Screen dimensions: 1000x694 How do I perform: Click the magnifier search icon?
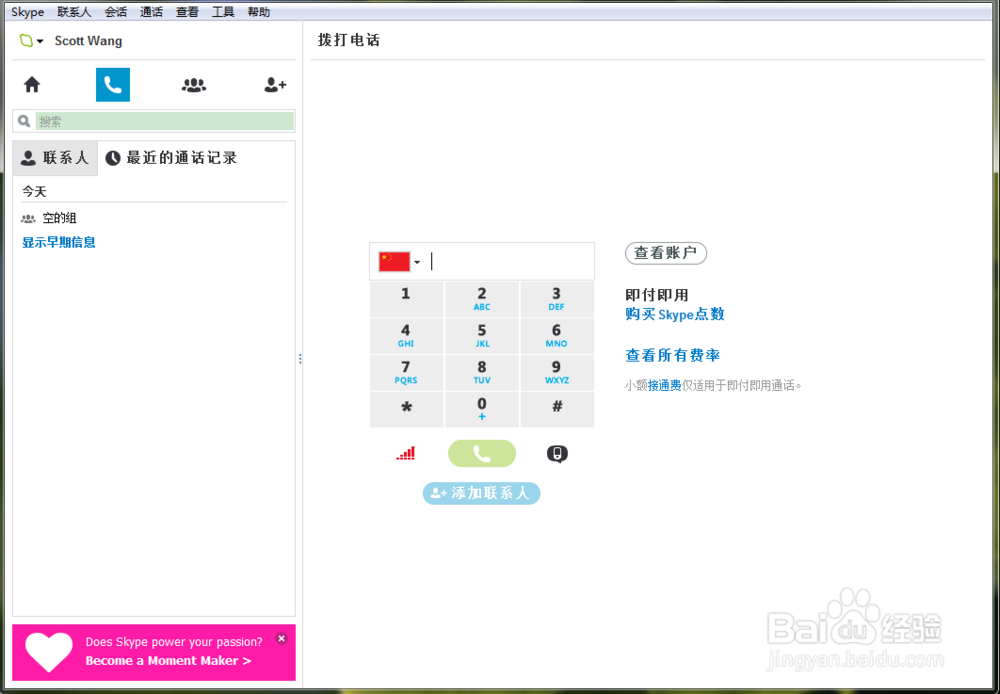[24, 121]
